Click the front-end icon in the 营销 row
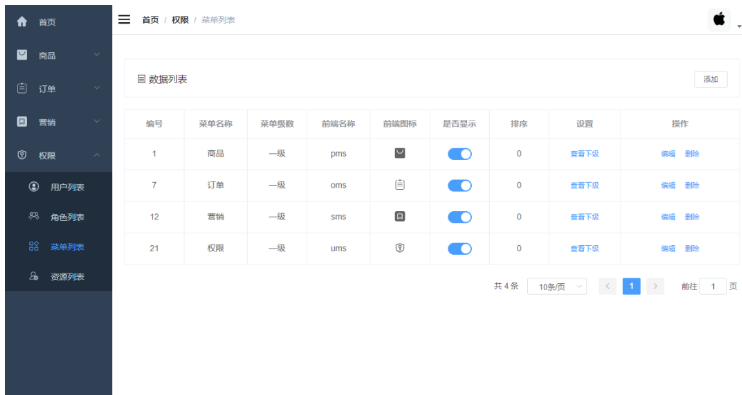 [x=400, y=216]
